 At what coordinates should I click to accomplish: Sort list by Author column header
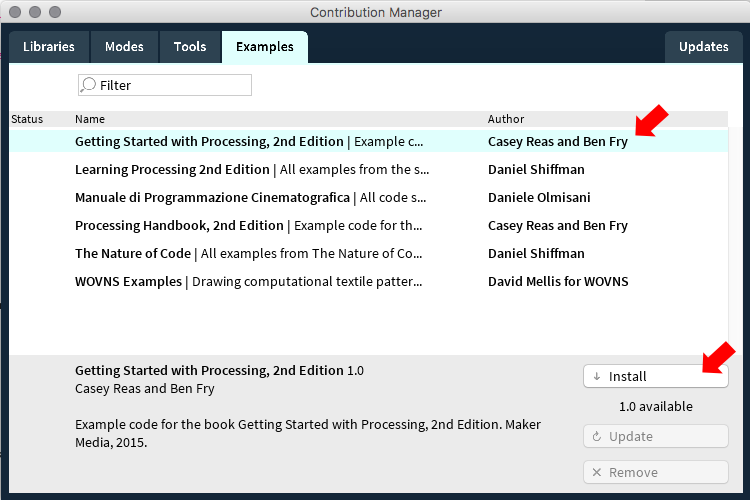506,119
